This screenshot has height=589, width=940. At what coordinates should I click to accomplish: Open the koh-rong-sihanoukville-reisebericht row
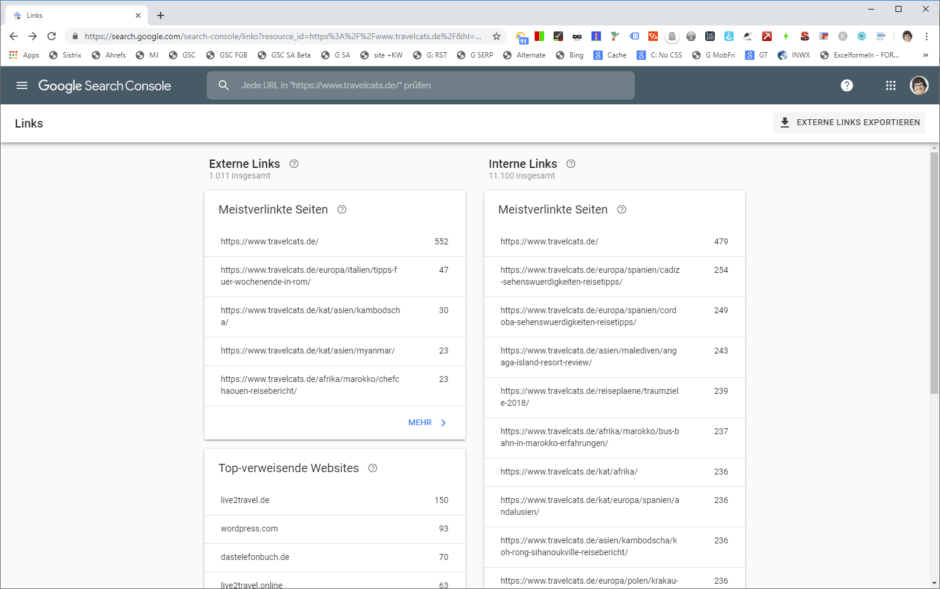(614, 546)
